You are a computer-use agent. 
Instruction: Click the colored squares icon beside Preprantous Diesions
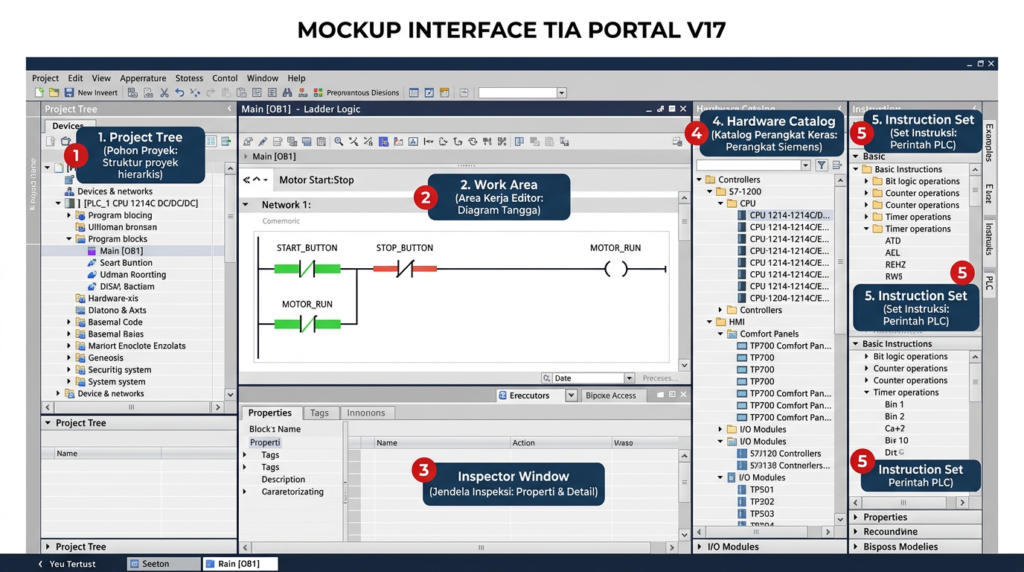click(318, 93)
